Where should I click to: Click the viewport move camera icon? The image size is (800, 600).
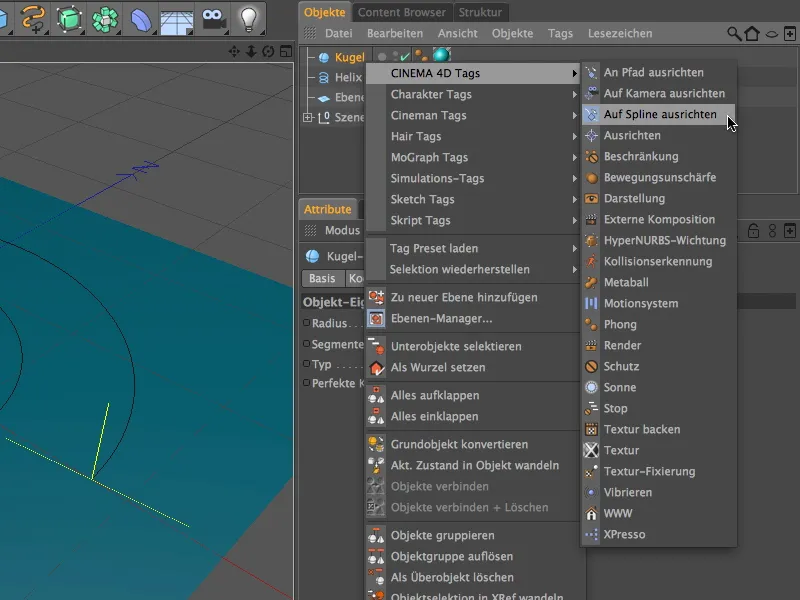(234, 52)
